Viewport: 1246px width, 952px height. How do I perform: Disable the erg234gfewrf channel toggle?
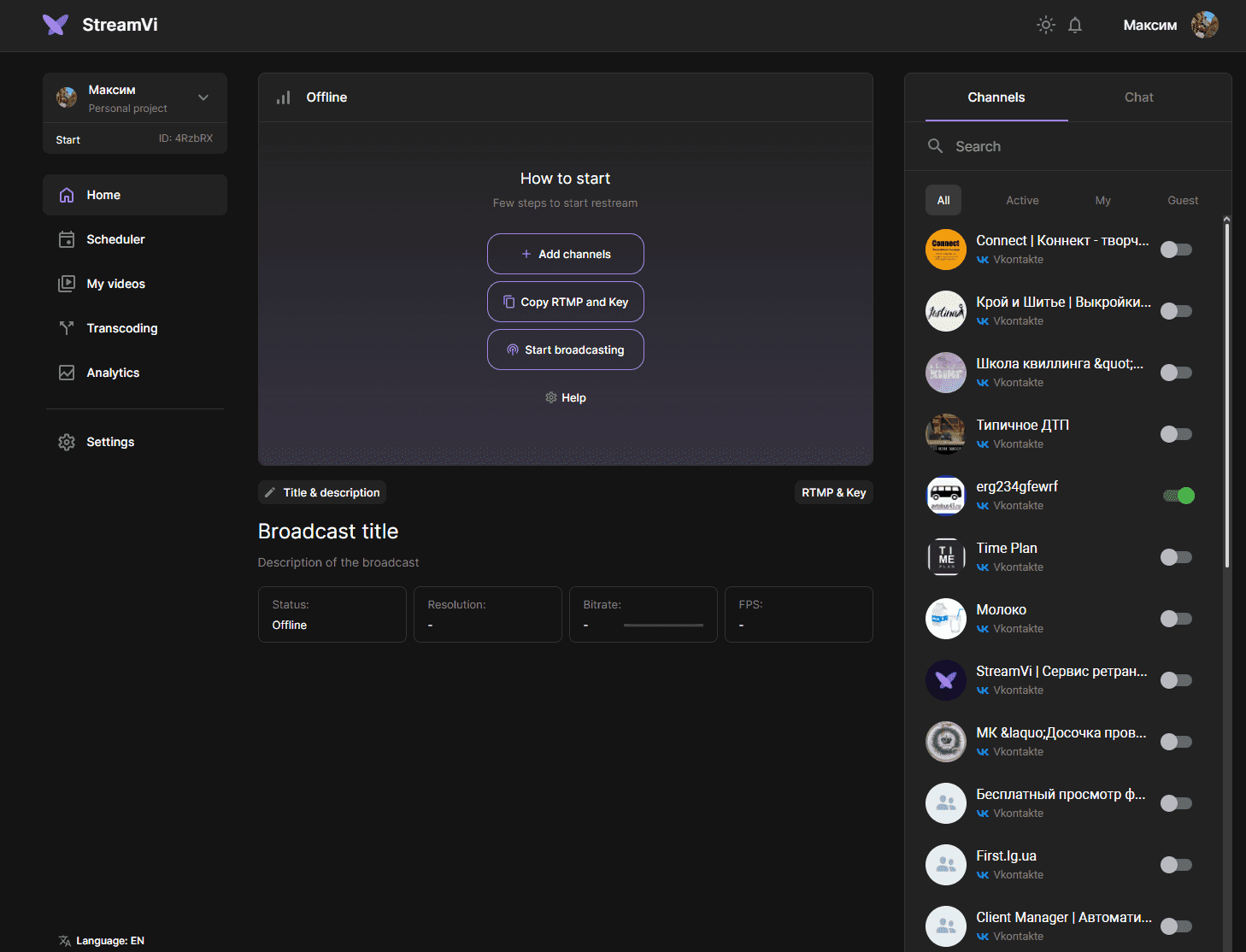(x=1178, y=496)
